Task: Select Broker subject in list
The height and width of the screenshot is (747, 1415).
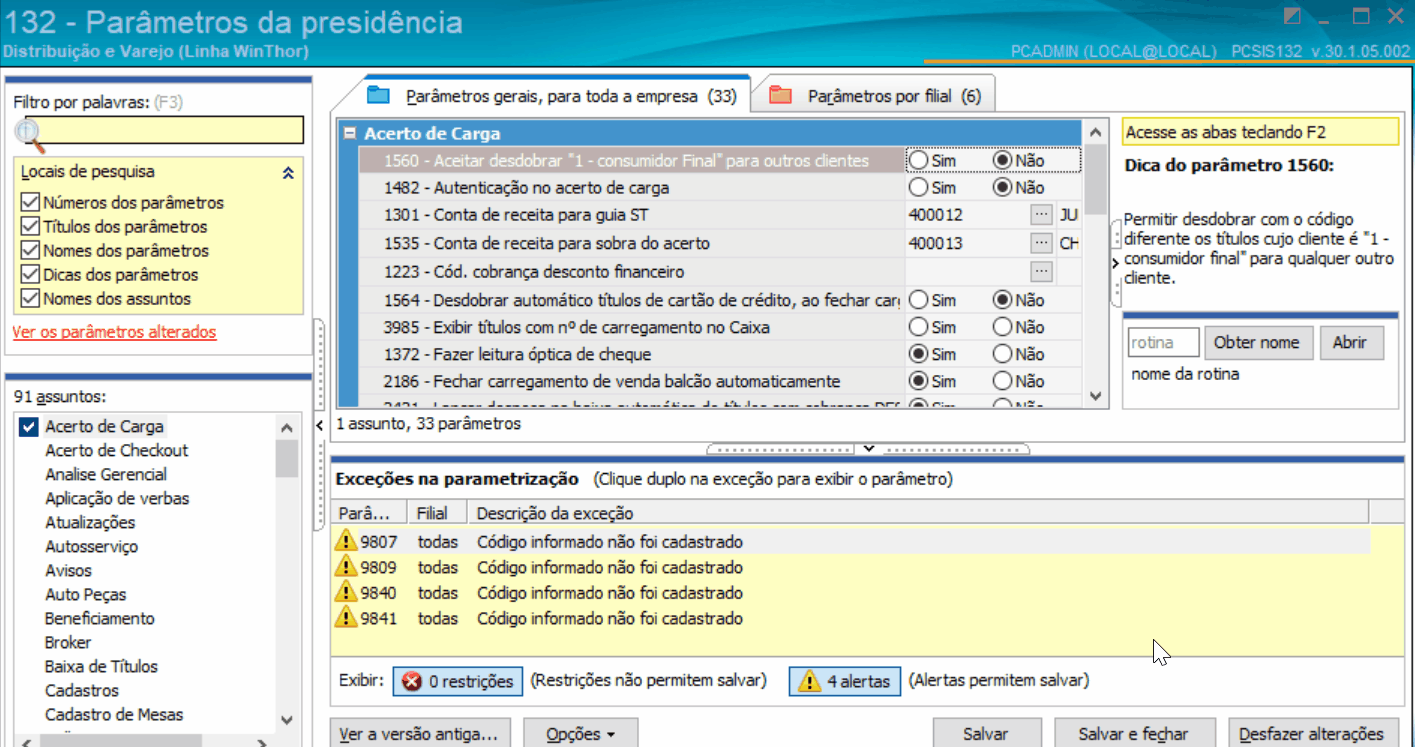Action: tap(68, 643)
